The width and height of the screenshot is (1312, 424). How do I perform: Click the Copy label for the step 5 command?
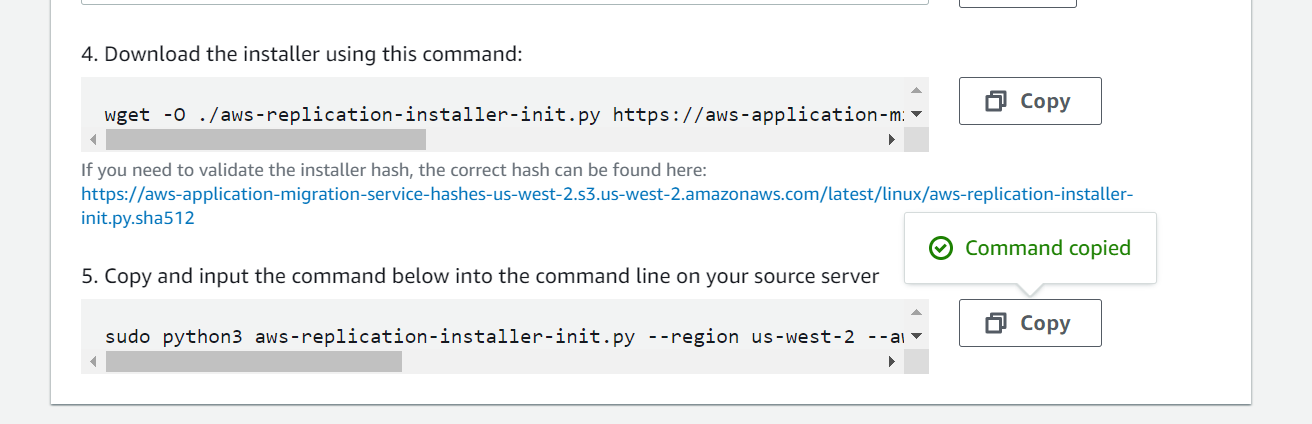pos(1045,323)
